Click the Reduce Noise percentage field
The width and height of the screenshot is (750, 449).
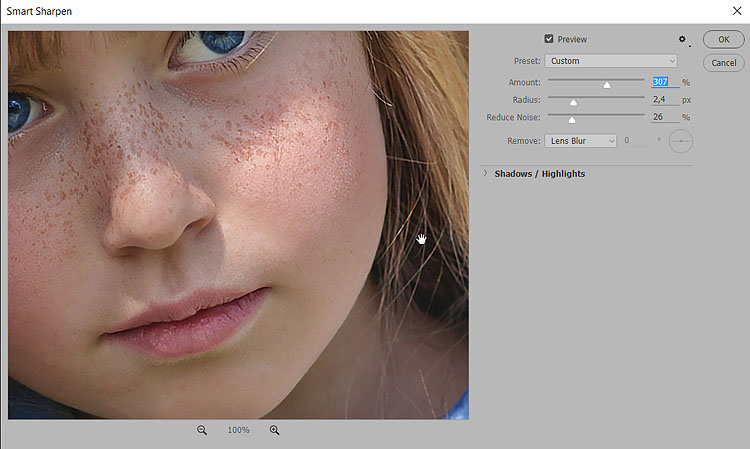click(x=663, y=117)
